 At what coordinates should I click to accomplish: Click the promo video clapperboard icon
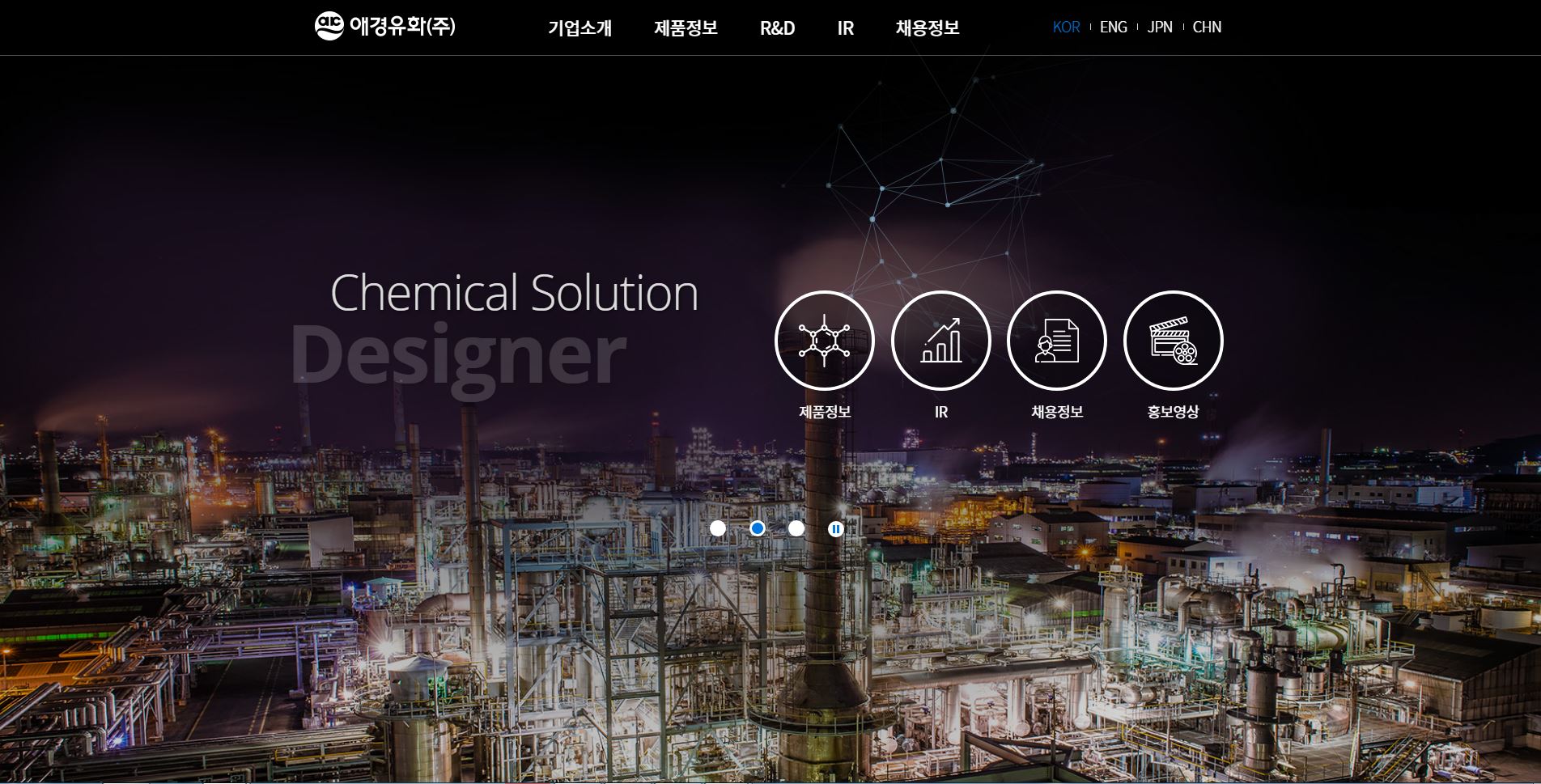coord(1174,341)
